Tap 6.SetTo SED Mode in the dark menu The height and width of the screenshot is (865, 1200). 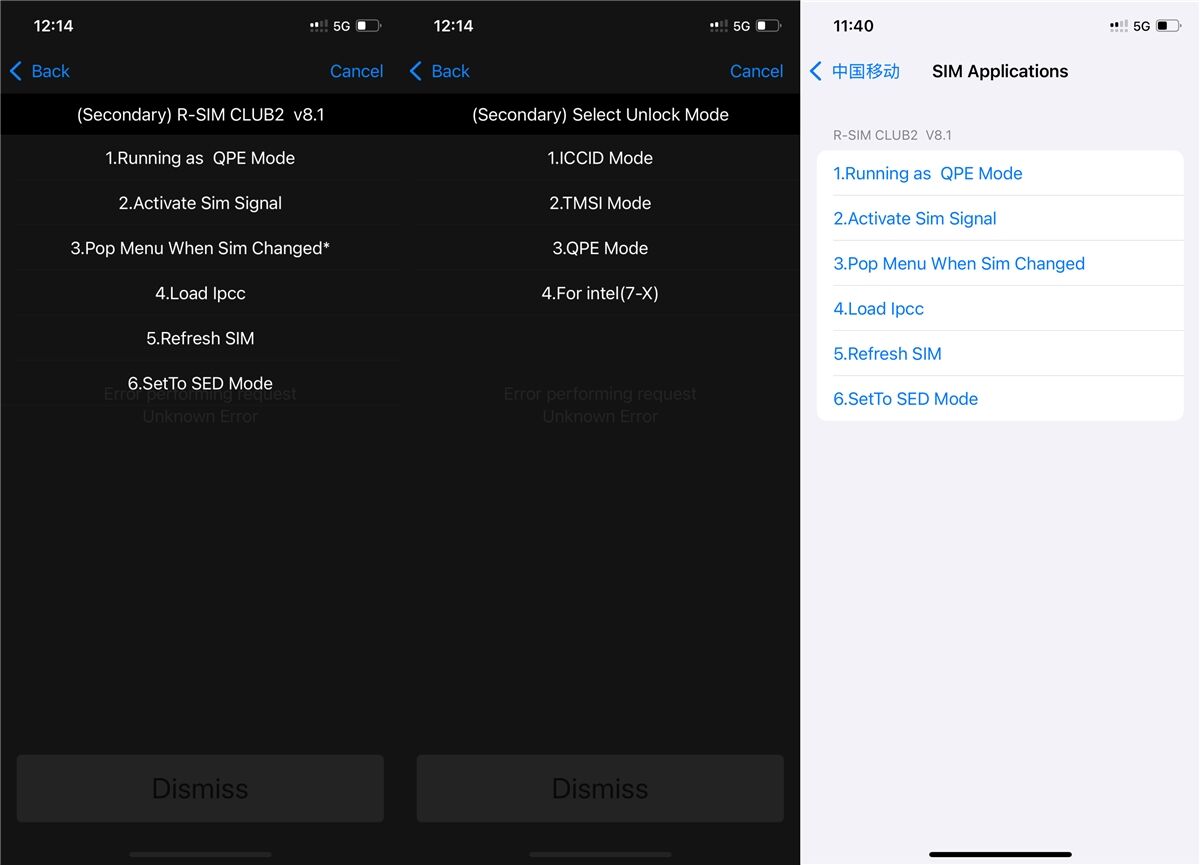(200, 383)
